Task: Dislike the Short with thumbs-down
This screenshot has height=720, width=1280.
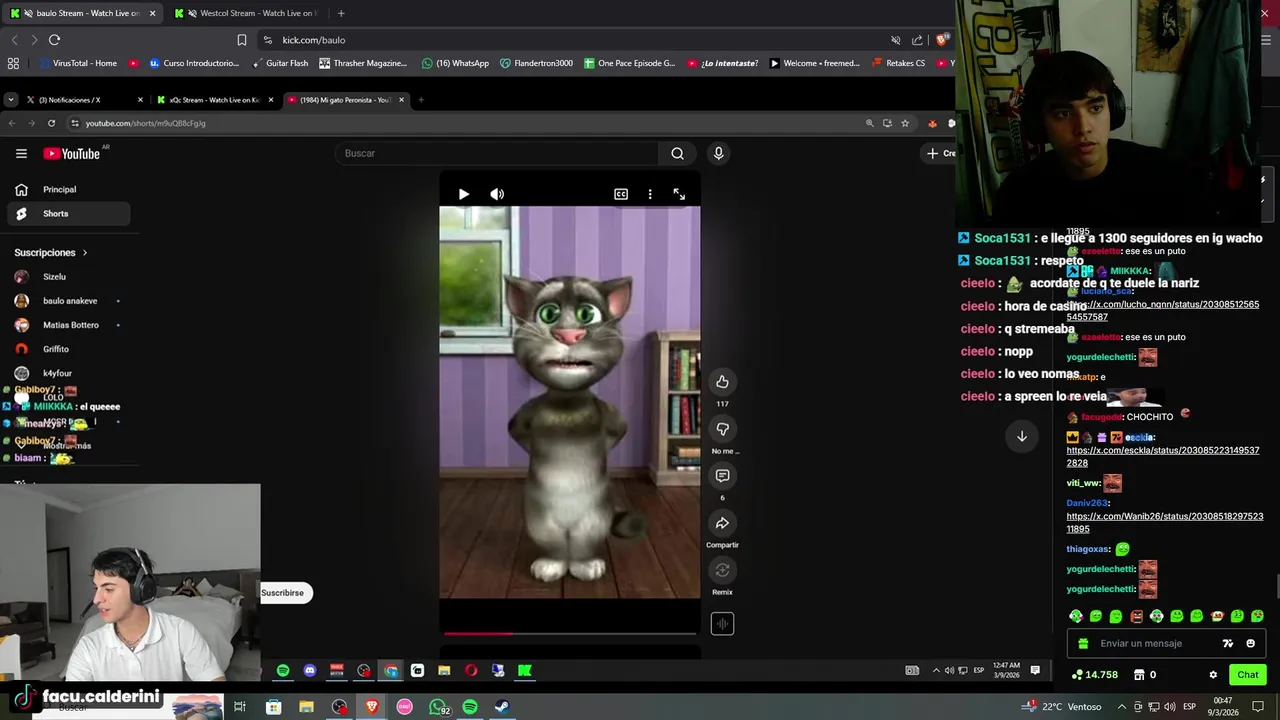Action: pyautogui.click(x=722, y=429)
